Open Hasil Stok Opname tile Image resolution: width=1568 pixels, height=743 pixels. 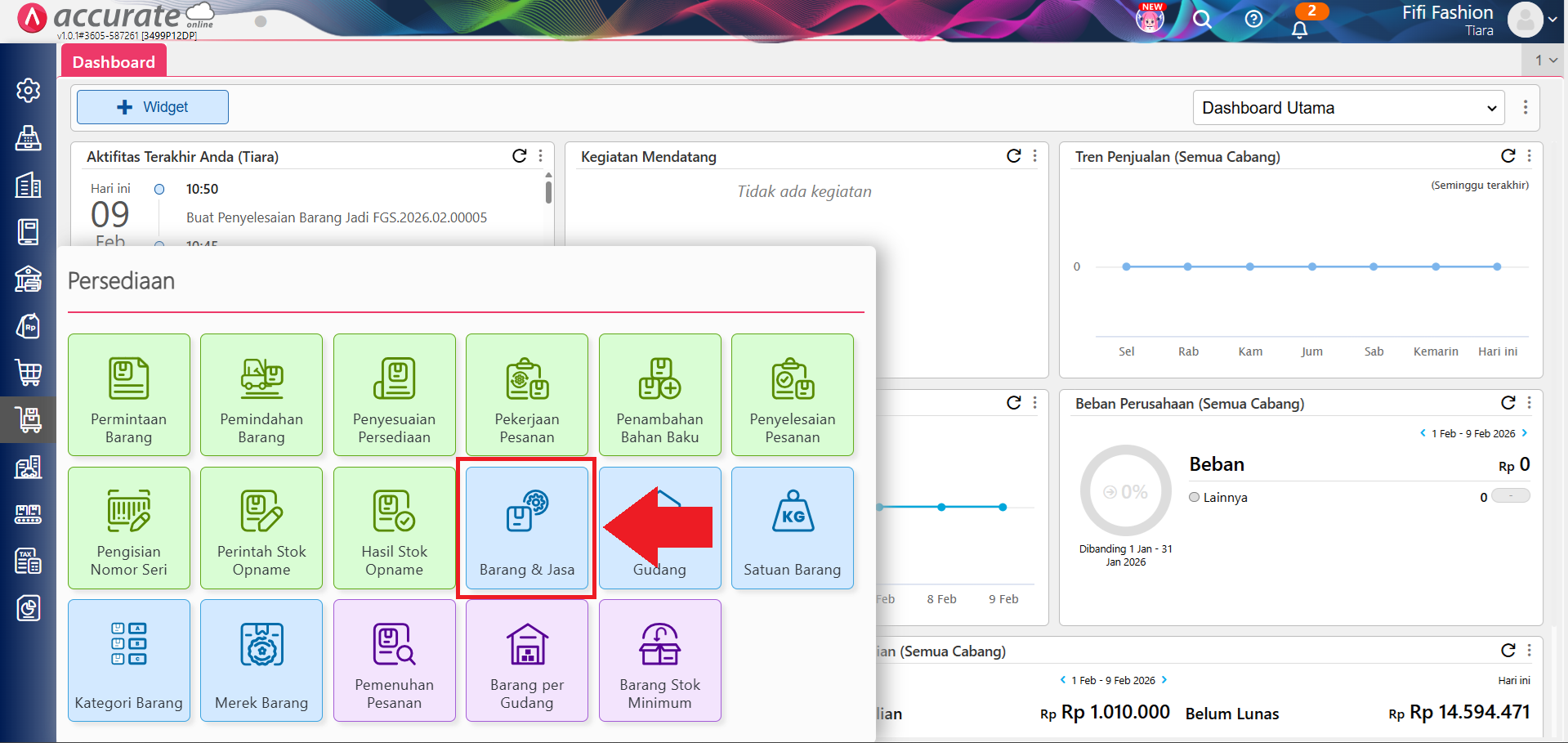point(394,527)
